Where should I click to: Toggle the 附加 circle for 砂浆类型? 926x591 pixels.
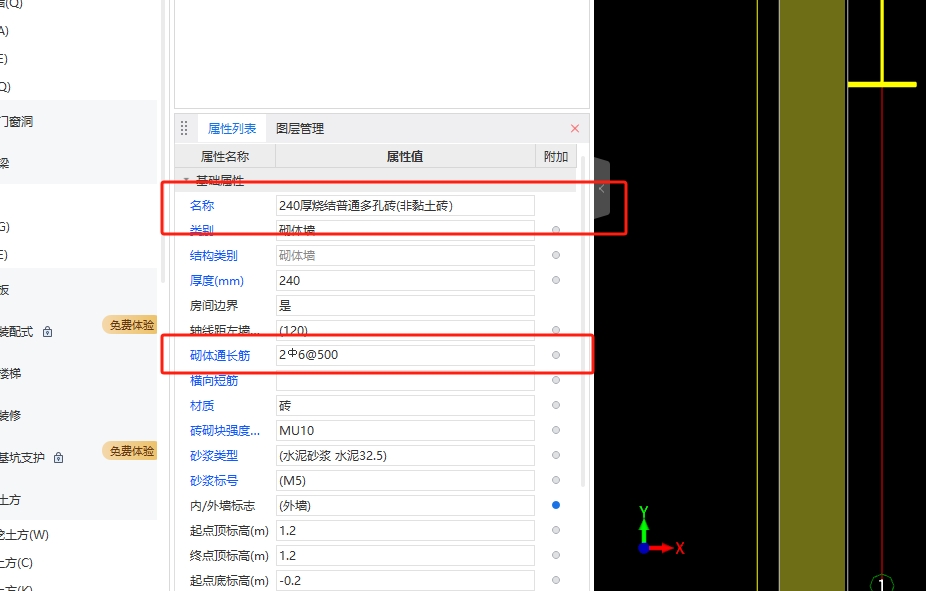pyautogui.click(x=556, y=455)
